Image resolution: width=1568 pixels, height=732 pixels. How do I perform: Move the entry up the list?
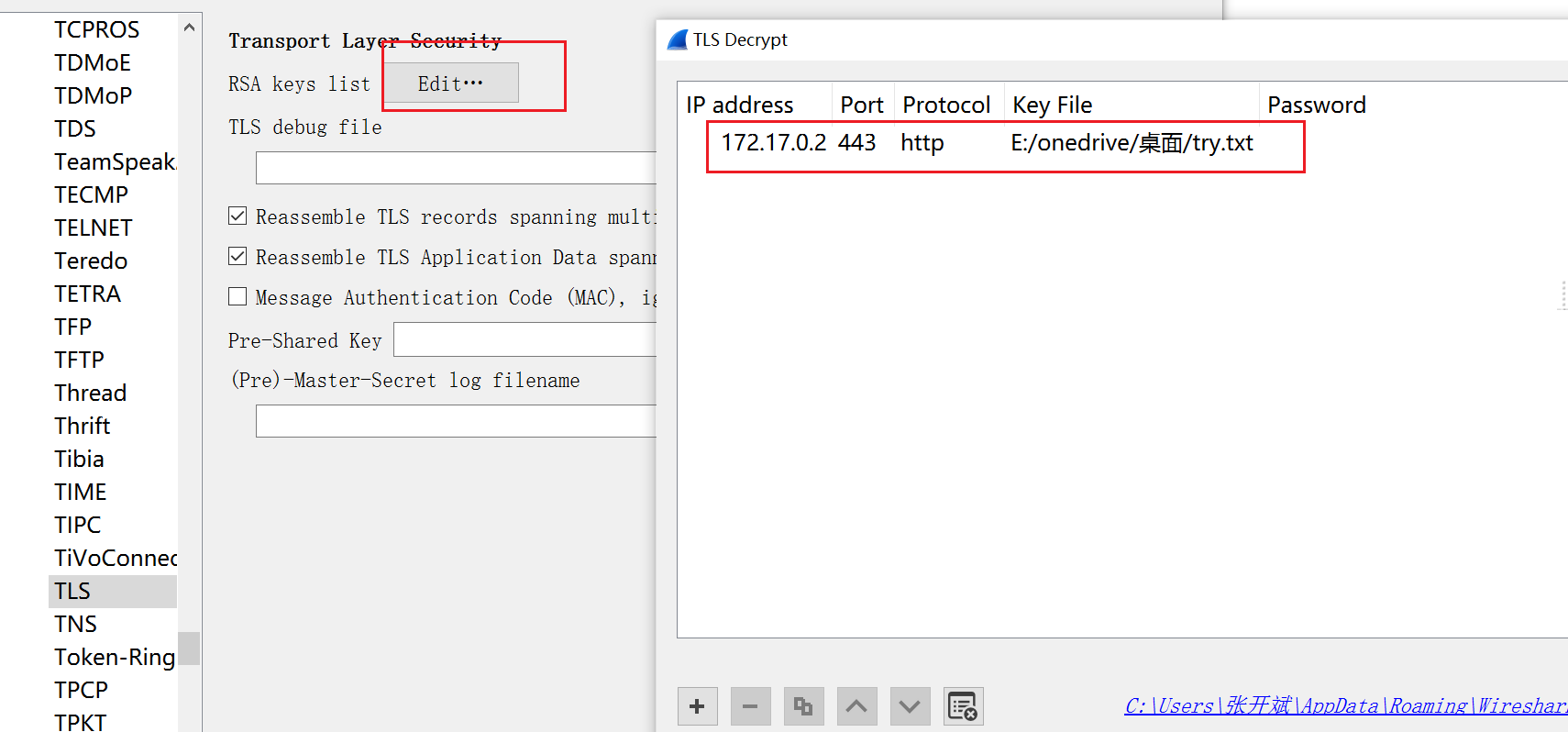(x=856, y=706)
